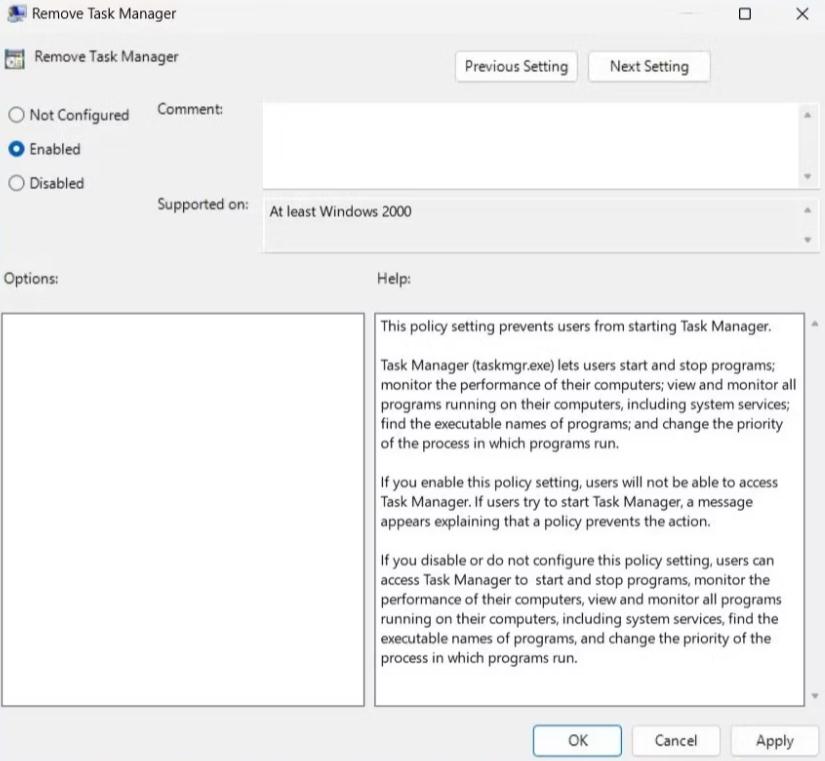
Task: Confirm changes with the OK button
Action: click(x=577, y=740)
